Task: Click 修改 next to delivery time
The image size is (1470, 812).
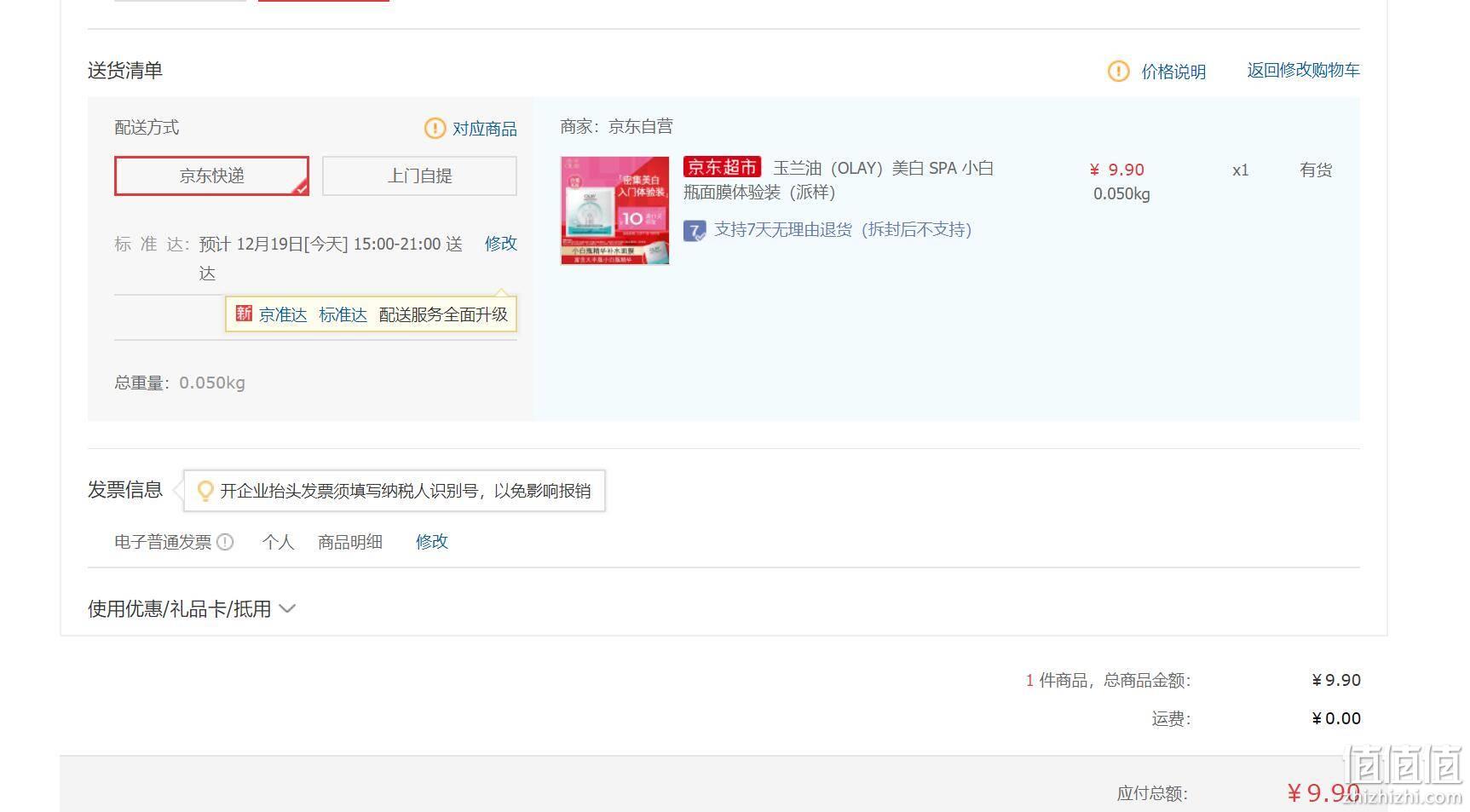Action: (501, 244)
